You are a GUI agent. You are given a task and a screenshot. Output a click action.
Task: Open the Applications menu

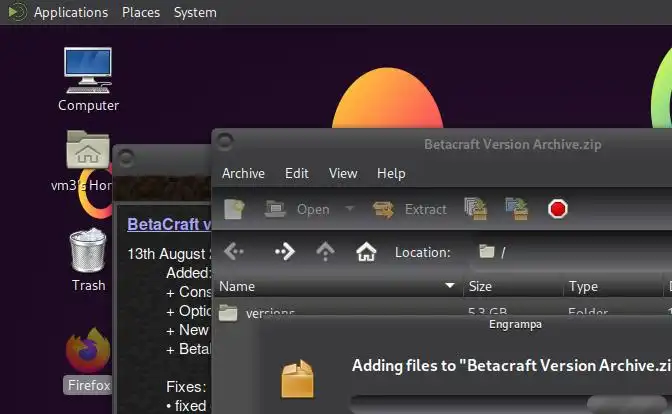click(71, 12)
